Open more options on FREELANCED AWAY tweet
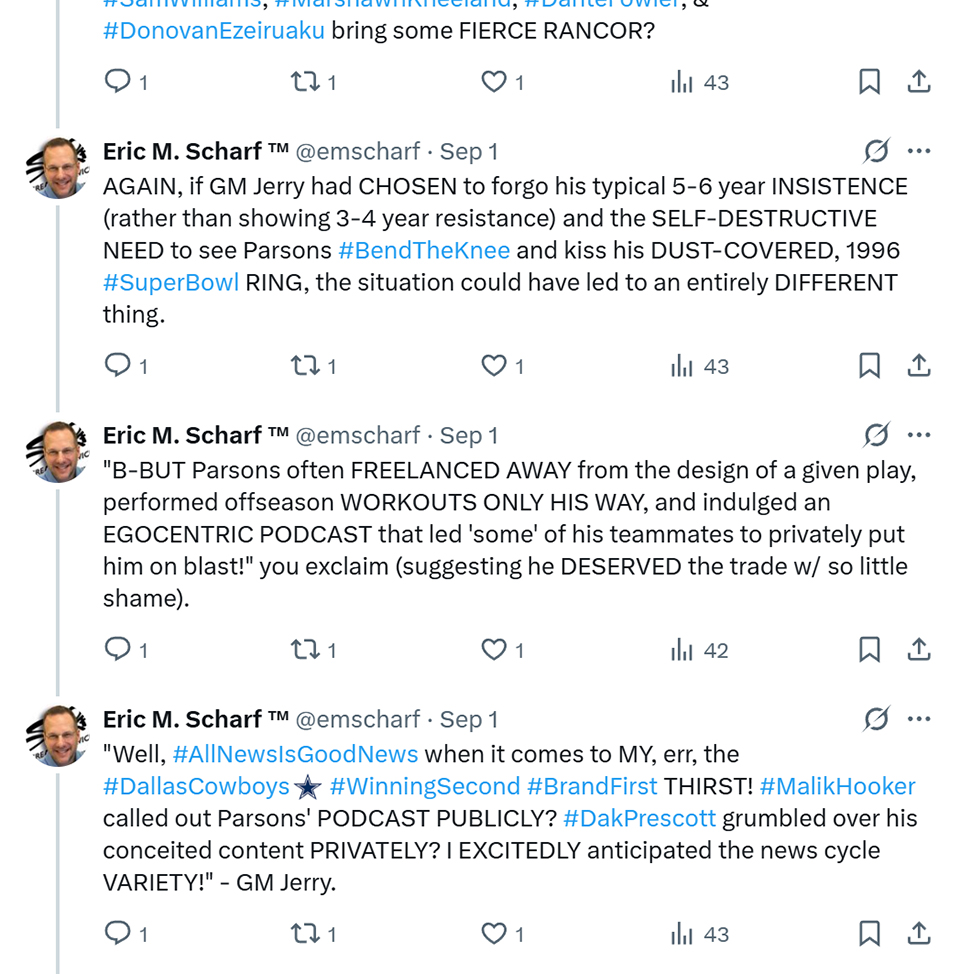960x974 pixels. pyautogui.click(x=919, y=435)
